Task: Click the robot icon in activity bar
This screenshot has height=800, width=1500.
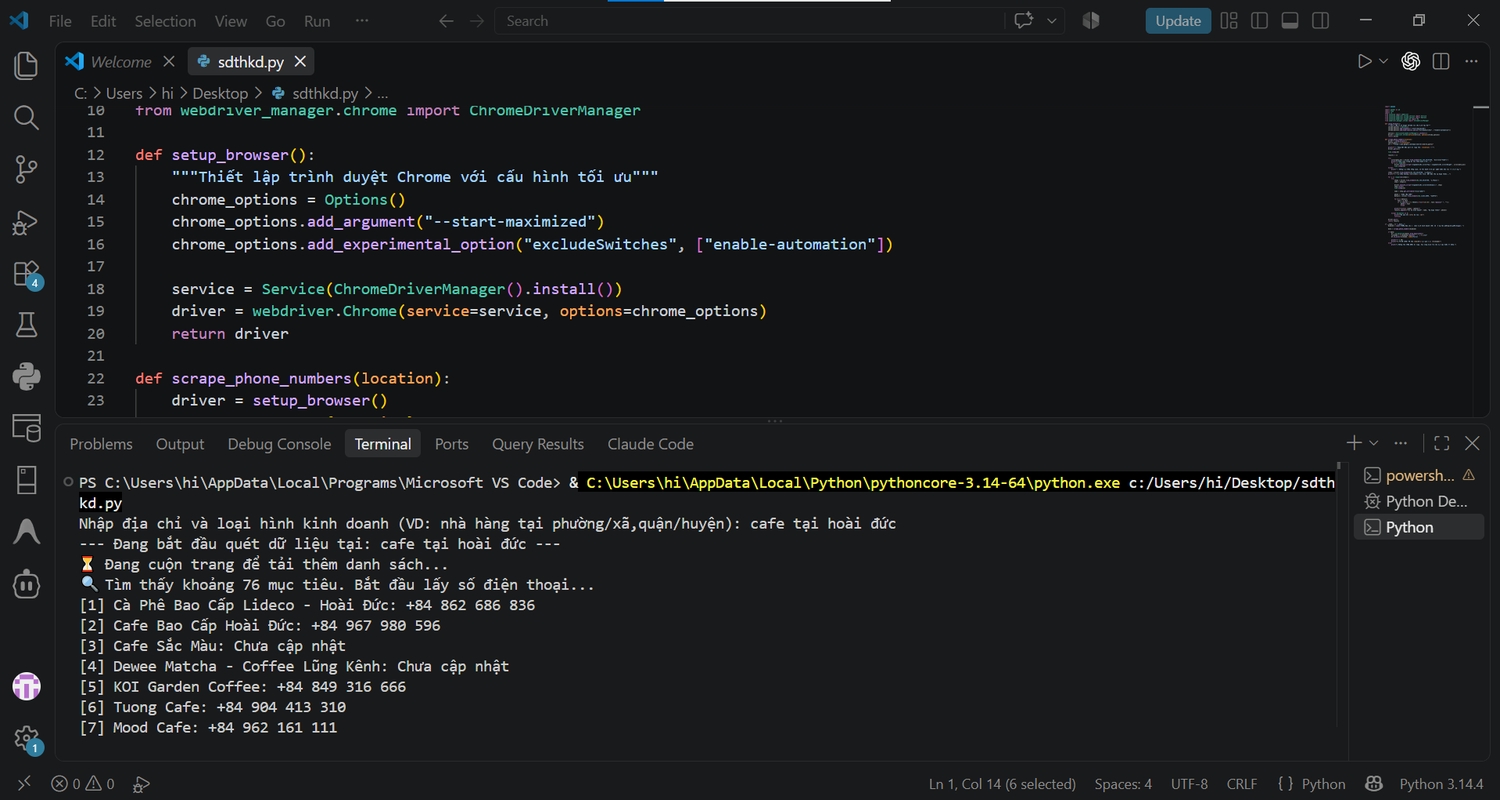Action: (26, 583)
